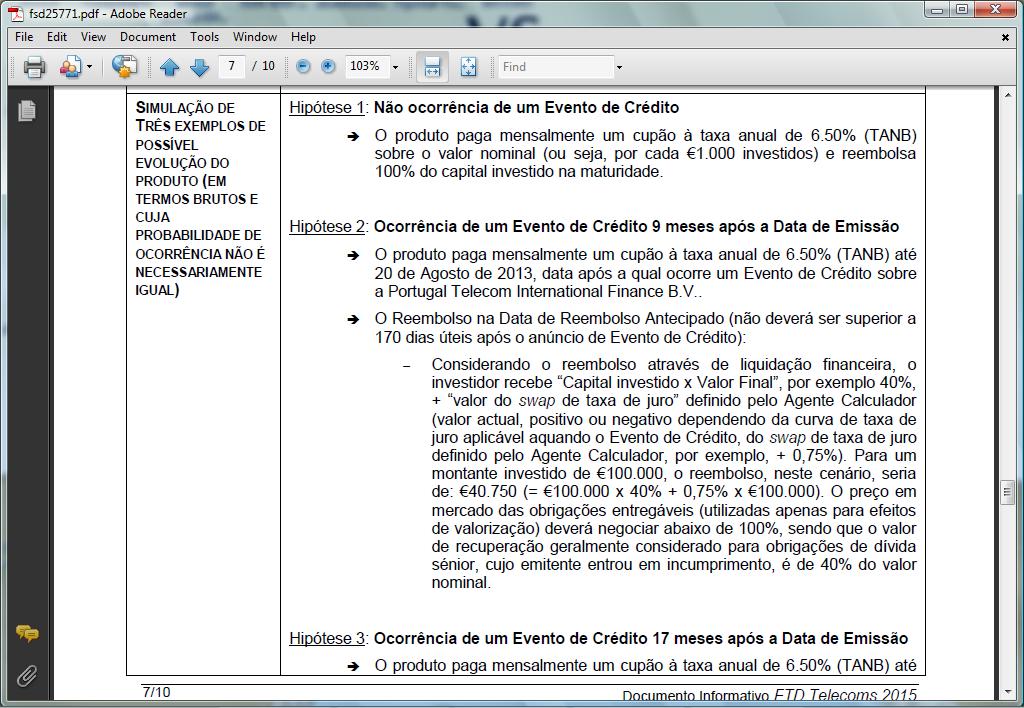Expand the collaboration dropdown arrow
This screenshot has width=1024, height=708.
click(x=89, y=67)
